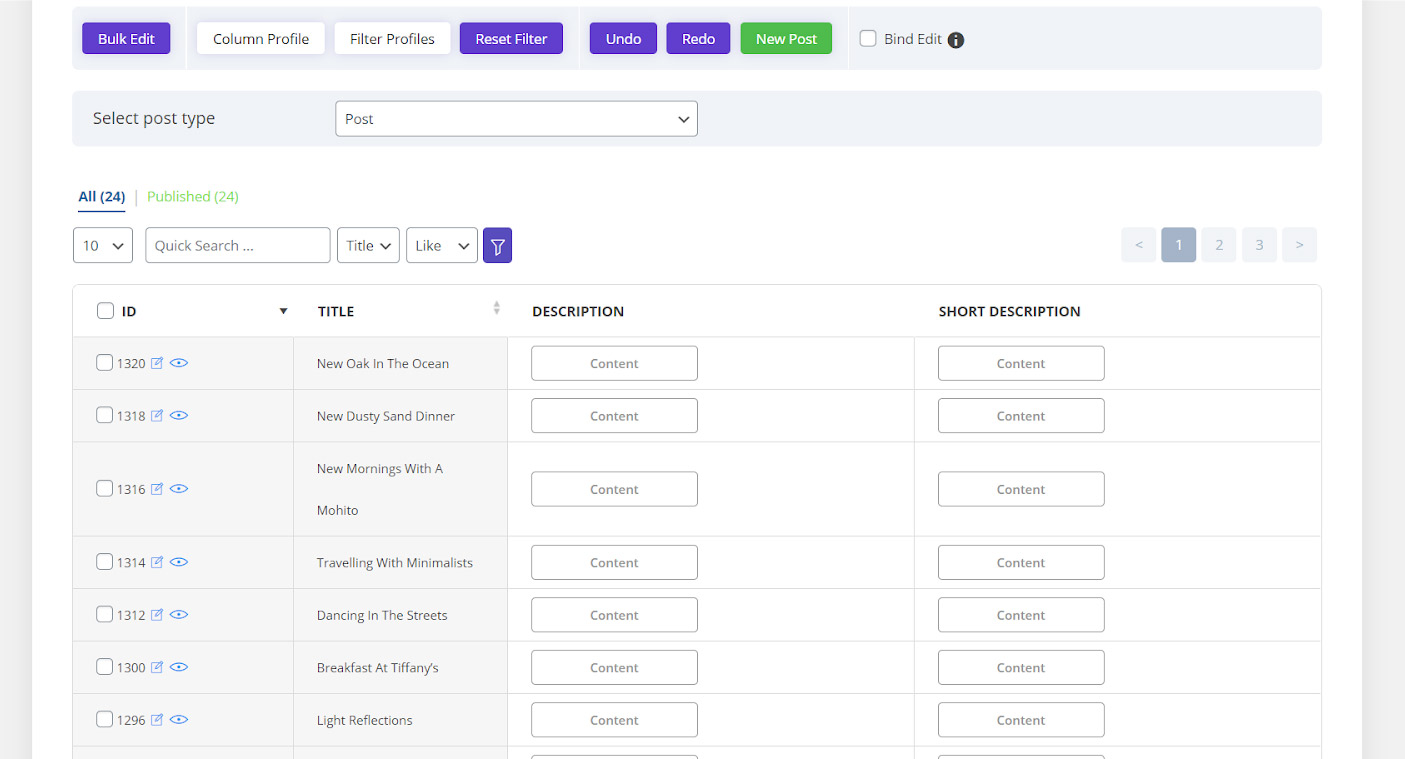Viewport: 1405px width, 759px height.
Task: Open Short Description content for post 1314
Action: click(1021, 562)
